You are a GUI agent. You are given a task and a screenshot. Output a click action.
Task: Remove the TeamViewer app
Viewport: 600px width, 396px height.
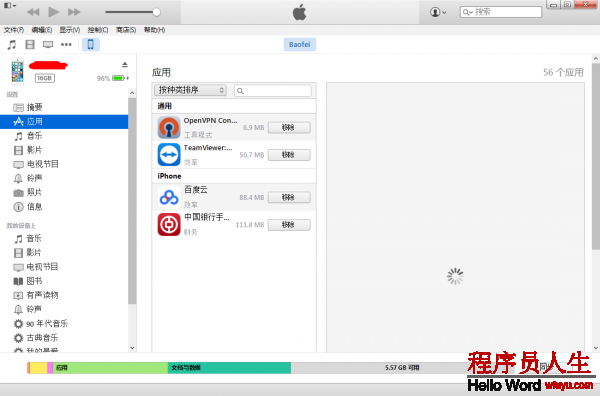pos(289,155)
